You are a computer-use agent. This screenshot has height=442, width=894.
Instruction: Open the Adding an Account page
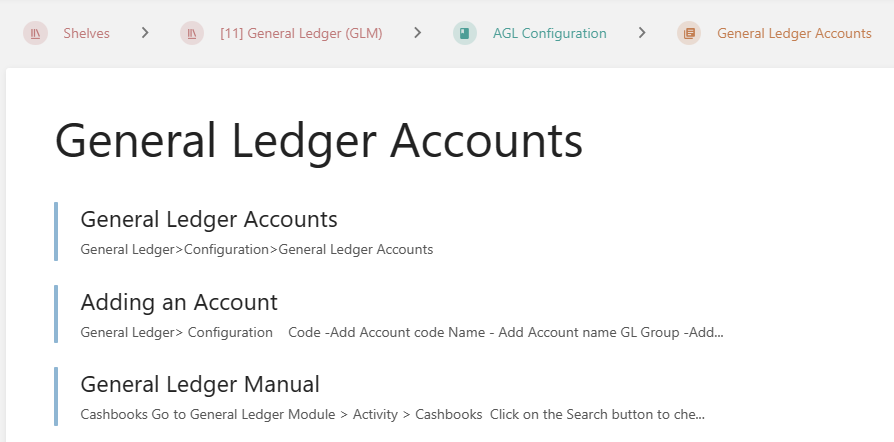click(179, 302)
